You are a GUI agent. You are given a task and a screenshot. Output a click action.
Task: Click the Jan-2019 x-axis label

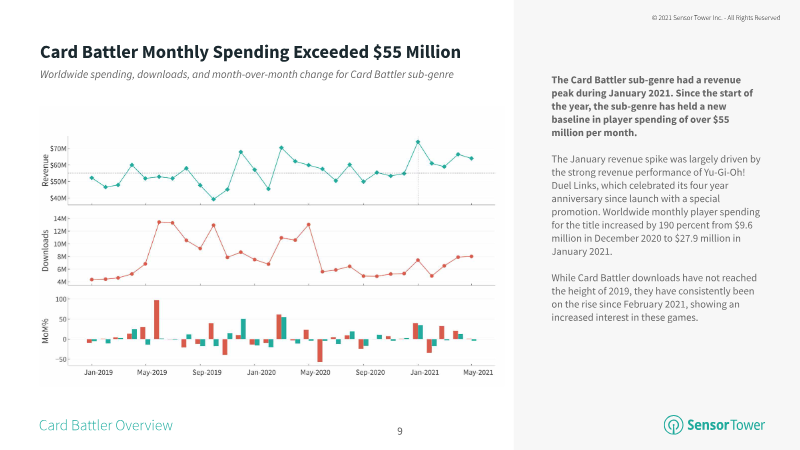click(x=98, y=372)
